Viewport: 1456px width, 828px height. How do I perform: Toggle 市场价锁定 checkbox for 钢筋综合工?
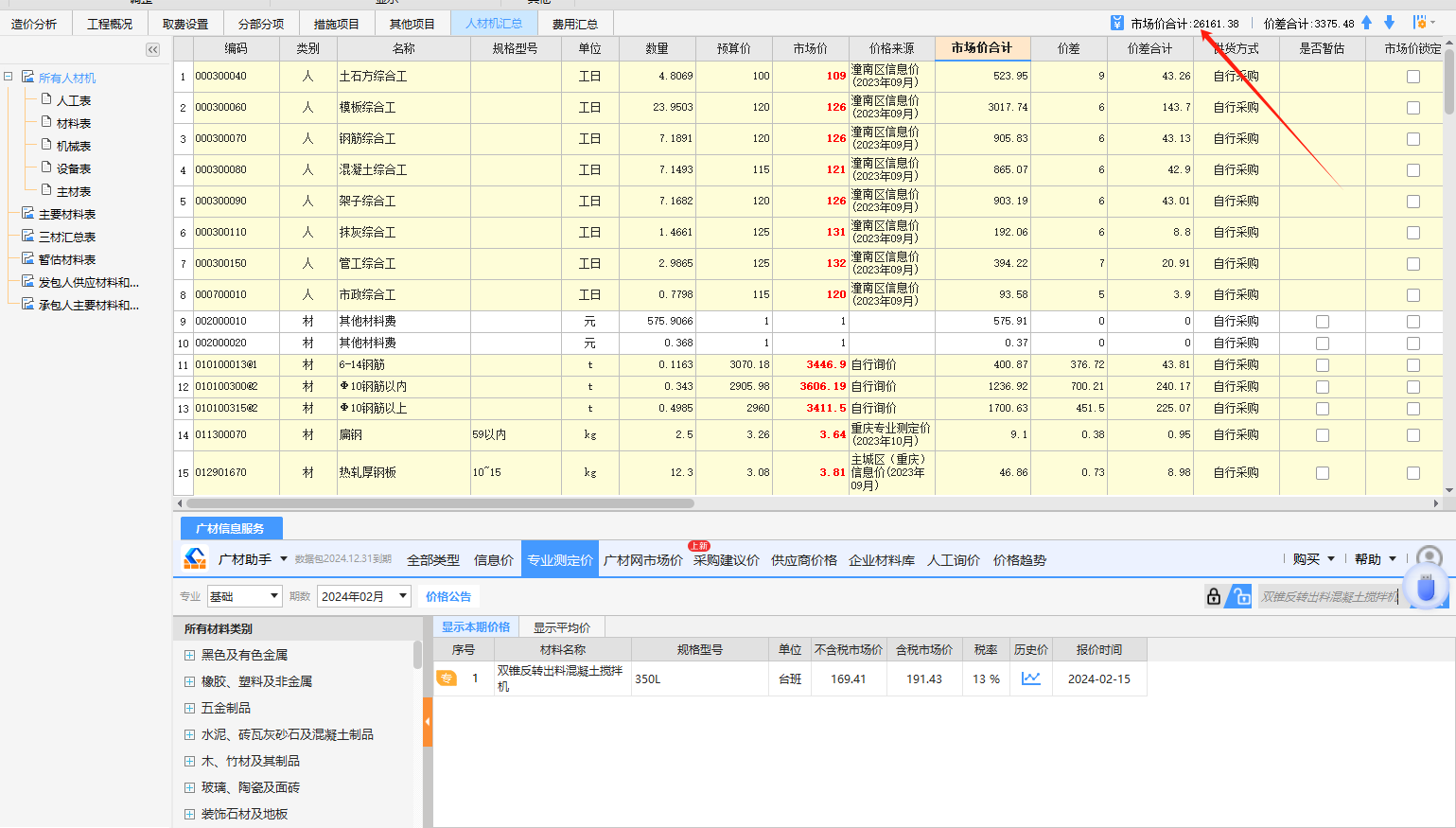coord(1413,139)
